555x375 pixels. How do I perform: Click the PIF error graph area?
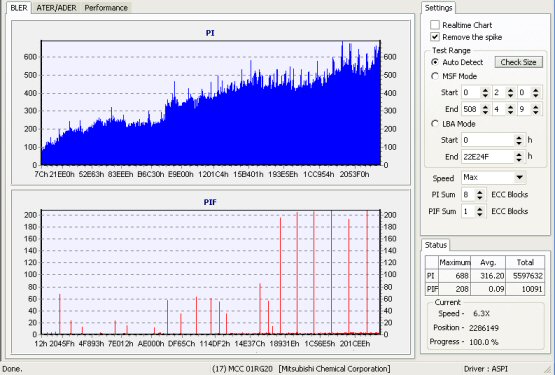pyautogui.click(x=211, y=272)
